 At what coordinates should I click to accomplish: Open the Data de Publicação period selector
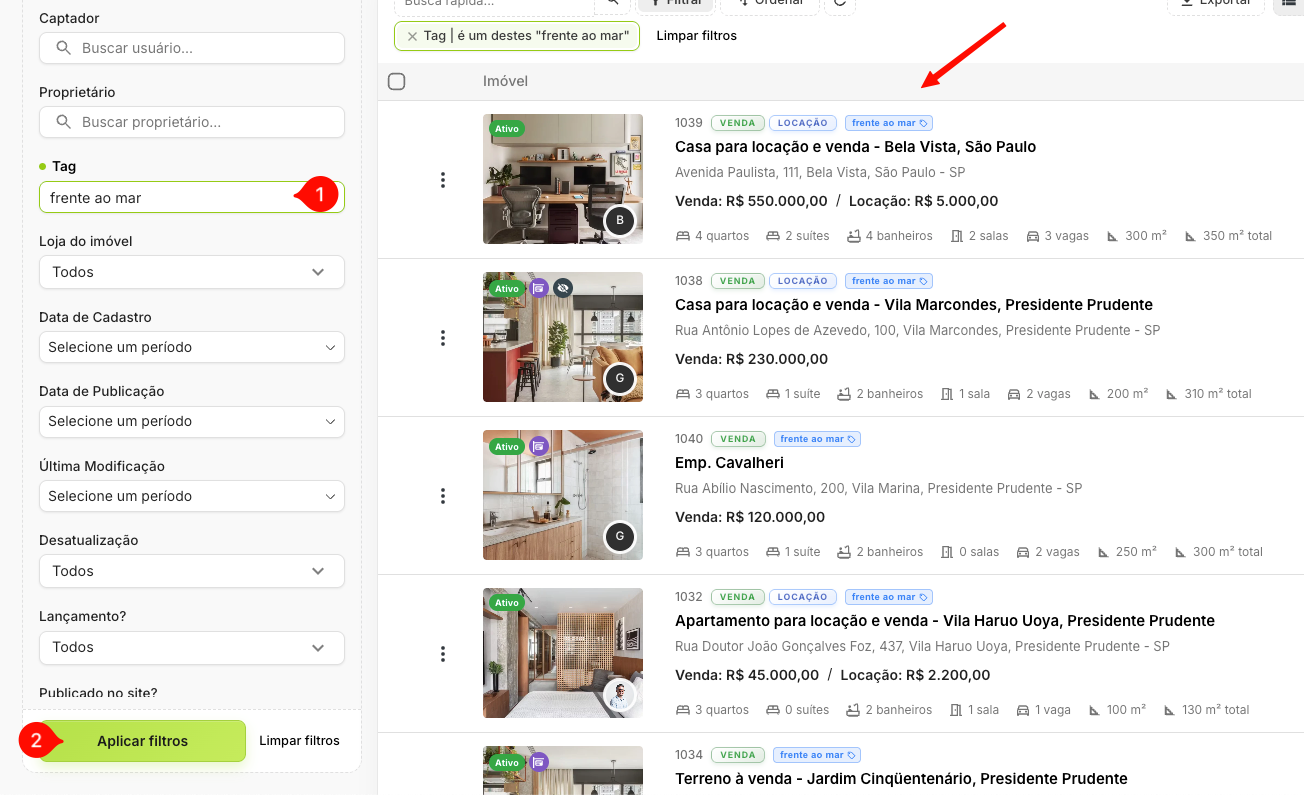[x=192, y=421]
